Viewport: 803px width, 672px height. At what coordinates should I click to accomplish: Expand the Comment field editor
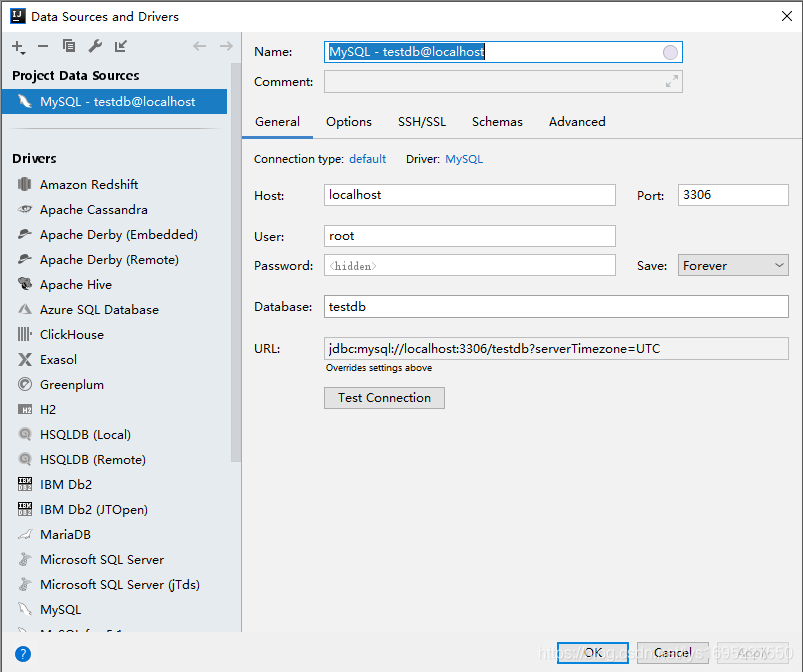click(671, 81)
